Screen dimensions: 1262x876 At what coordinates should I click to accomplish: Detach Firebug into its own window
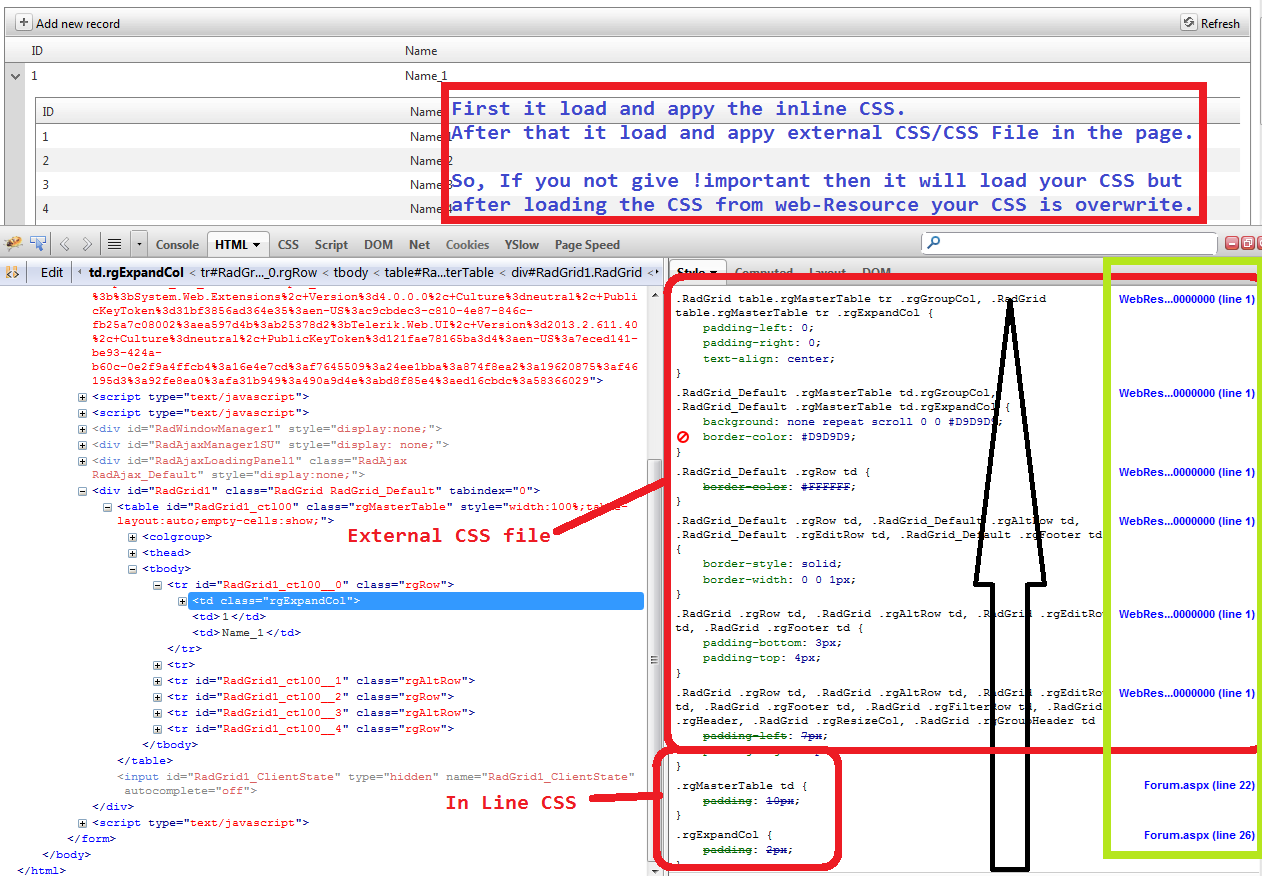(x=1249, y=243)
